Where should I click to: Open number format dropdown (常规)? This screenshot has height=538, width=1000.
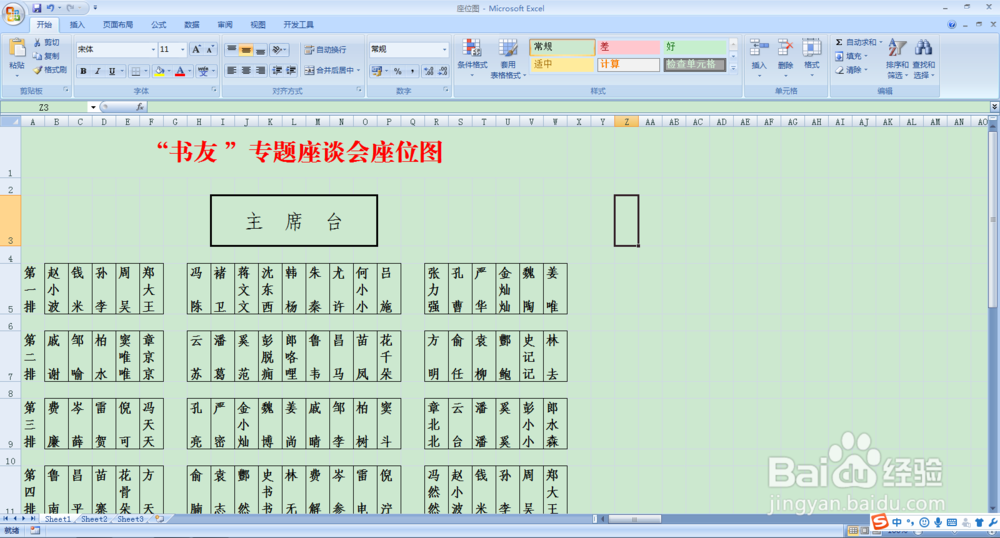445,49
